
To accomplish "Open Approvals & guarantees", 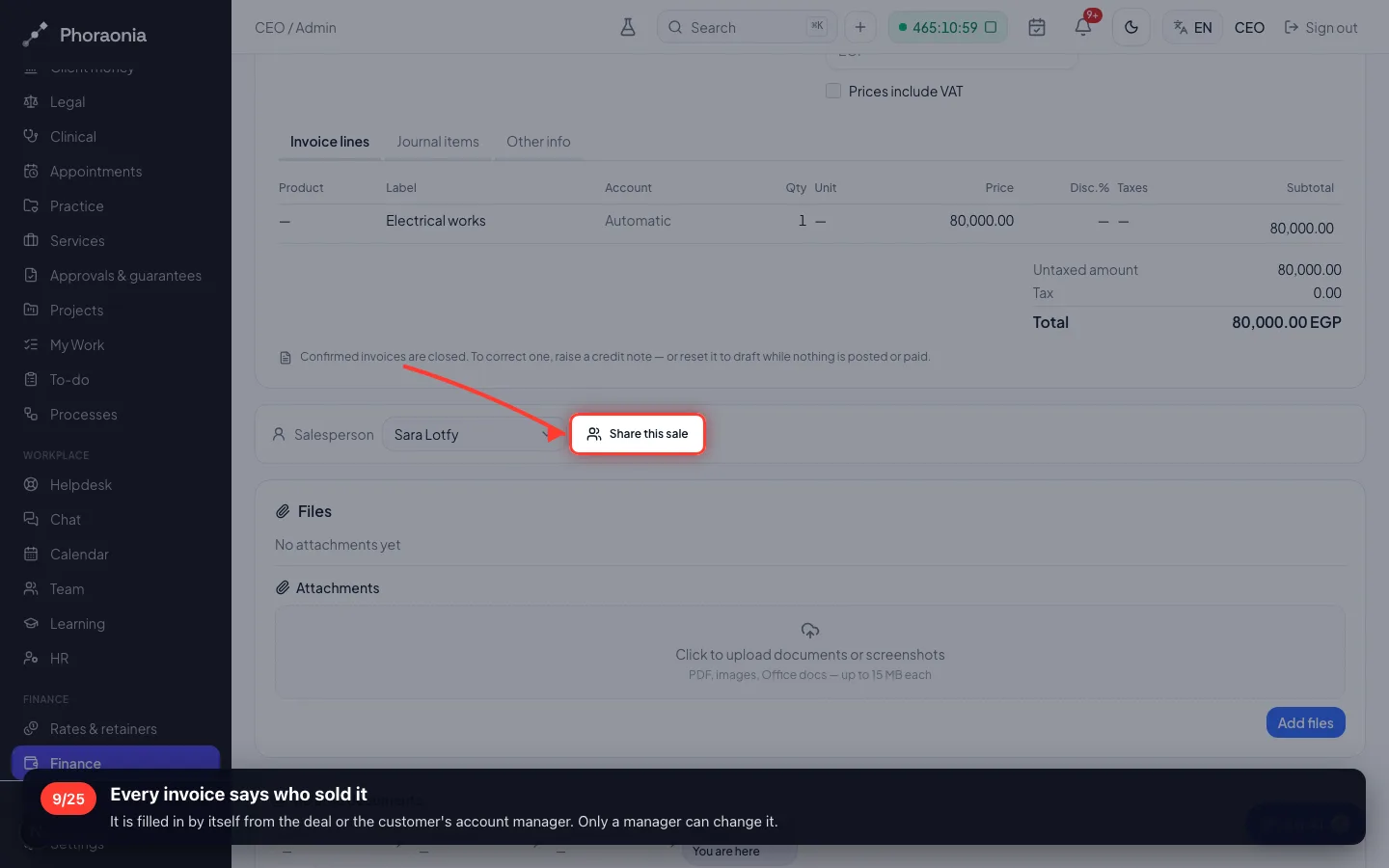I will point(116,275).
